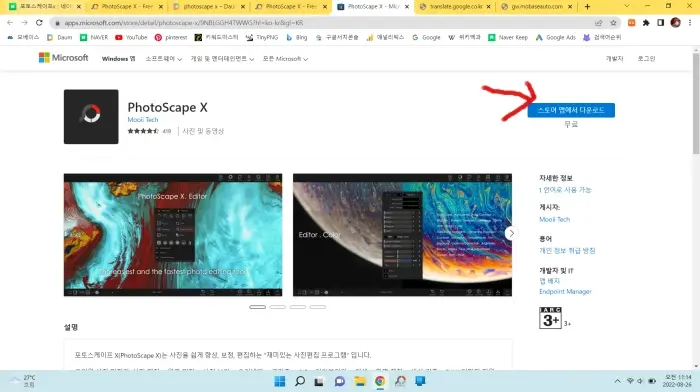Open taskbar Search
Screen dimensions: 700x392
pos(300,381)
